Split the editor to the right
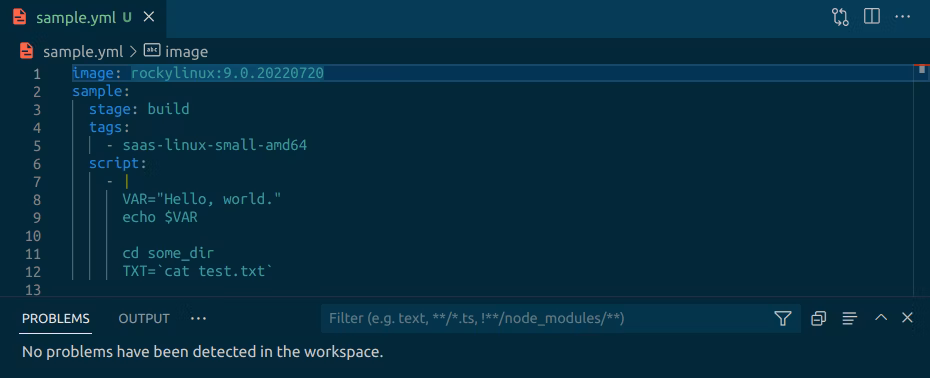This screenshot has width=930, height=378. 871,17
